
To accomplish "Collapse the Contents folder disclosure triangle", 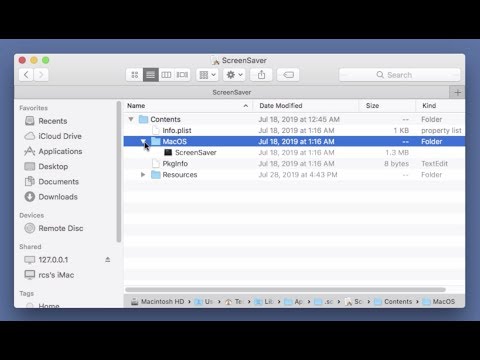I will pyautogui.click(x=131, y=119).
